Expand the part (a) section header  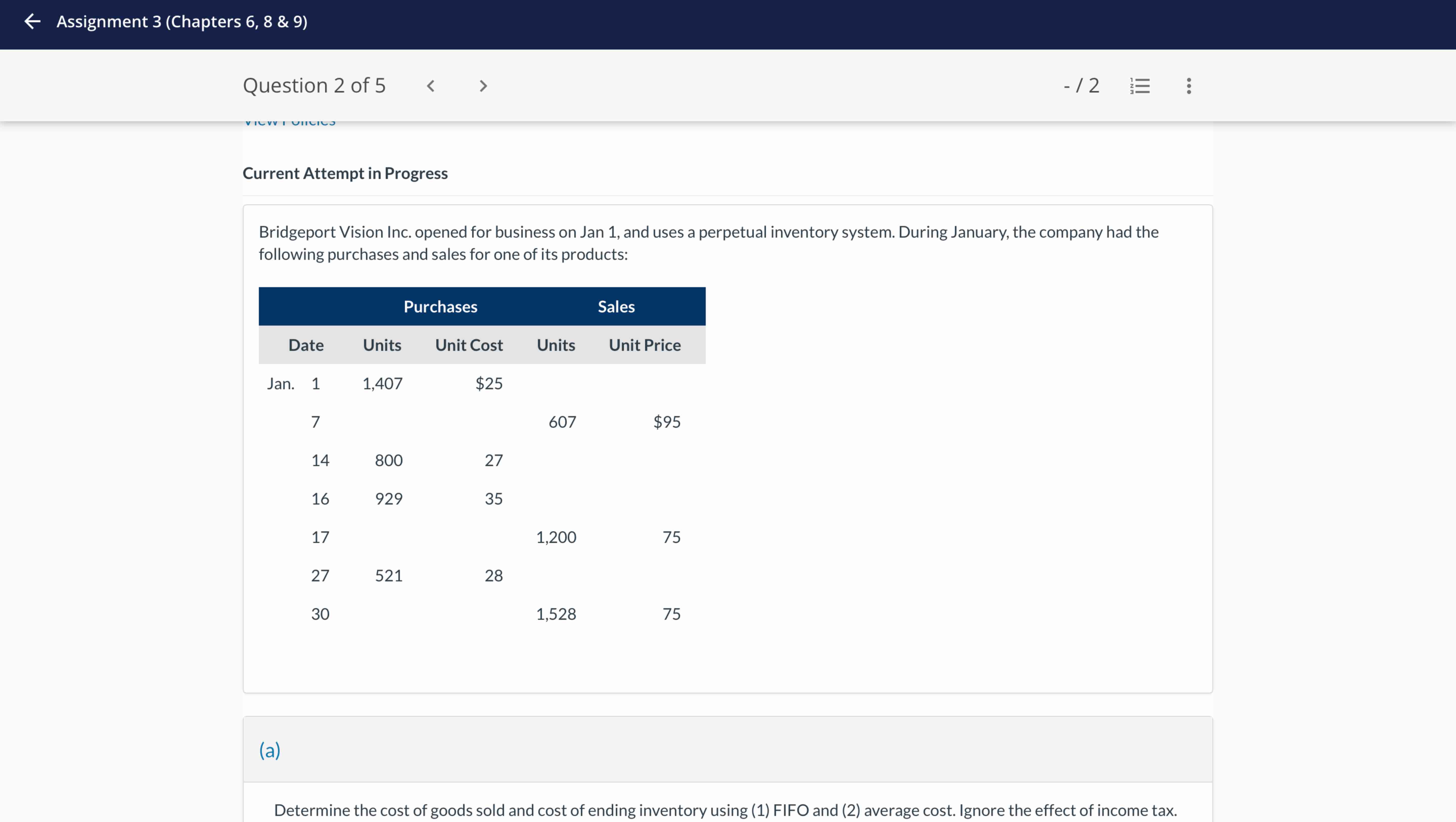point(270,750)
